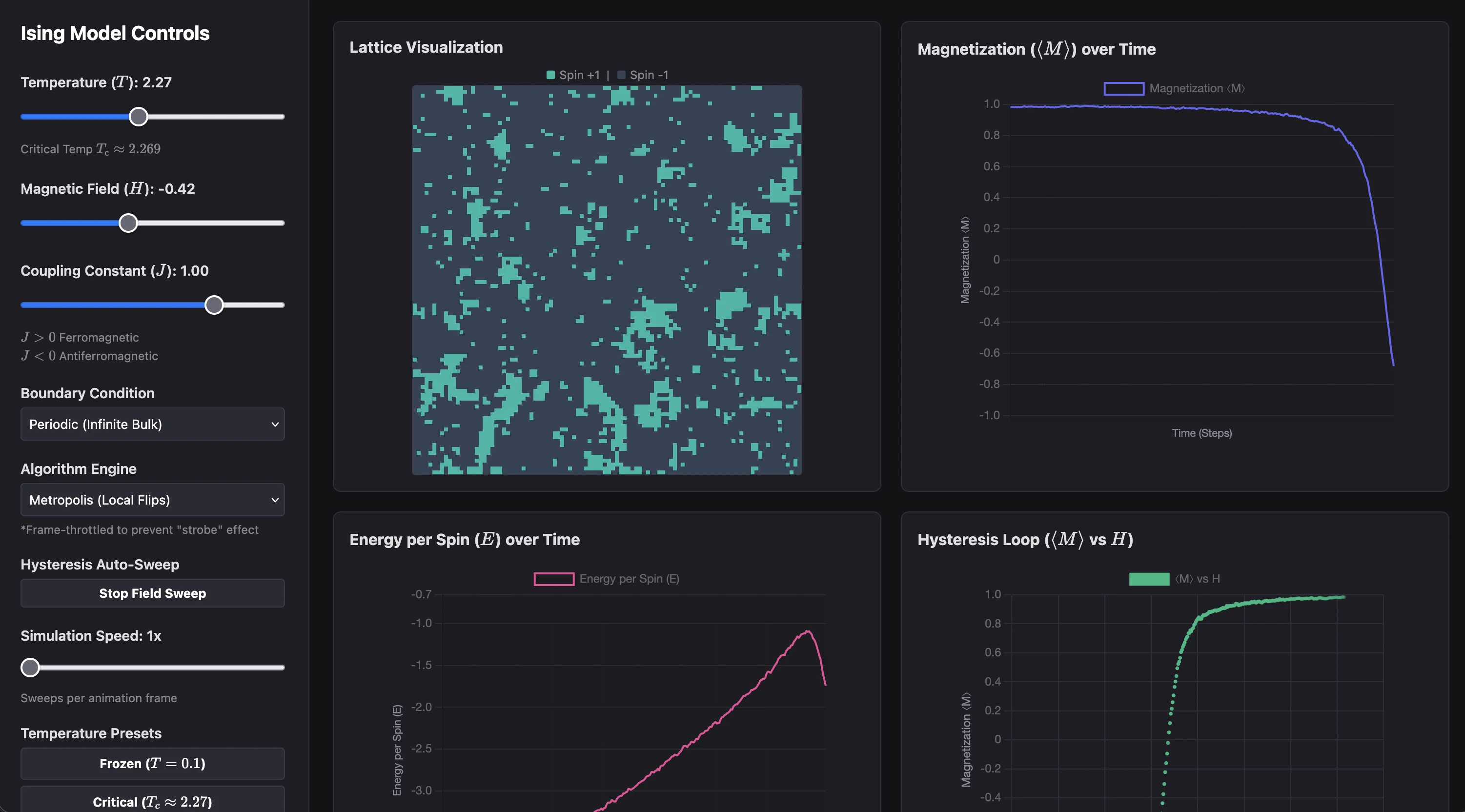The height and width of the screenshot is (812, 1465).
Task: Click the hysteresis scatter plot area
Action: pyautogui.click(x=1197, y=703)
